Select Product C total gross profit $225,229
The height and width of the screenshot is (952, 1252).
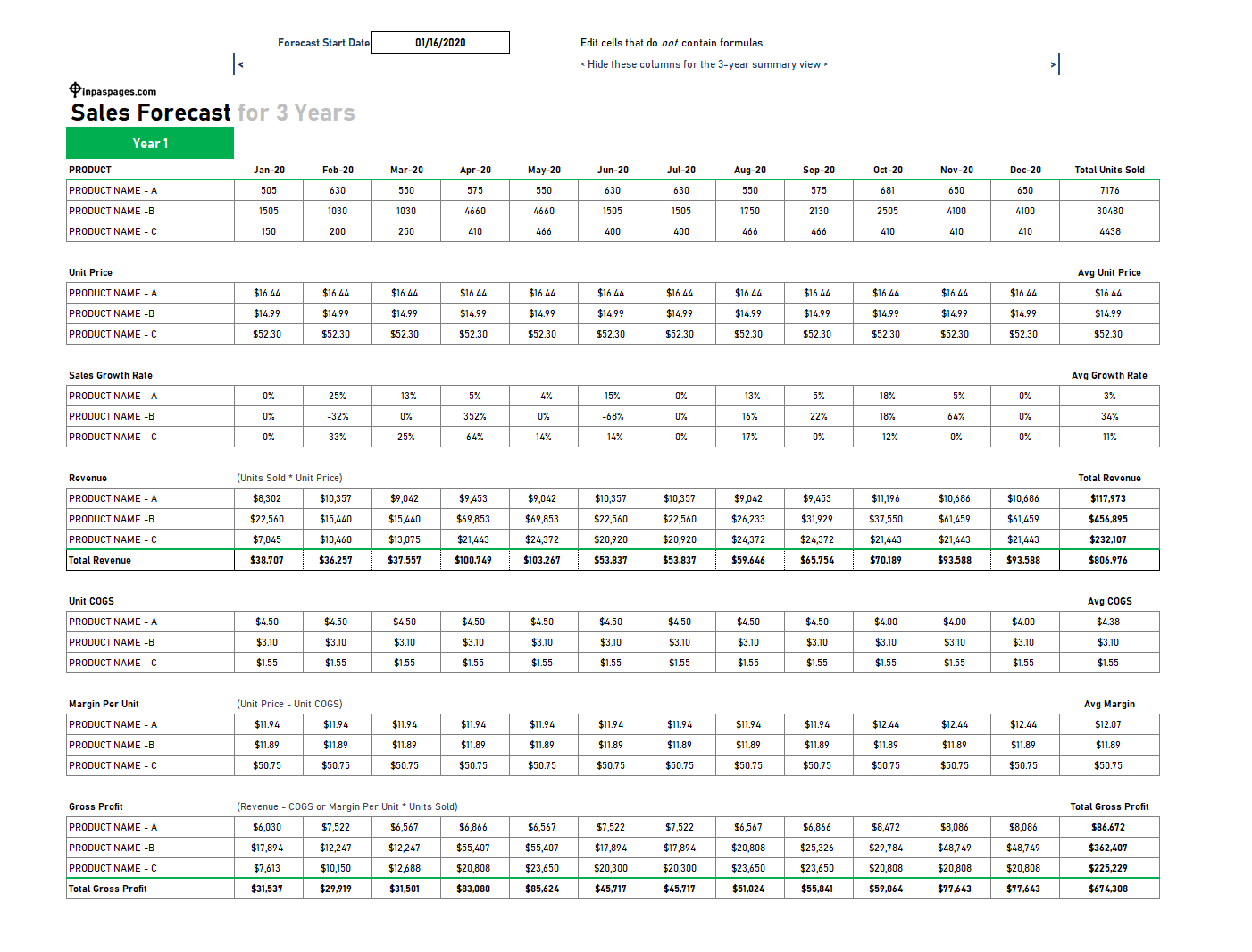[1109, 868]
